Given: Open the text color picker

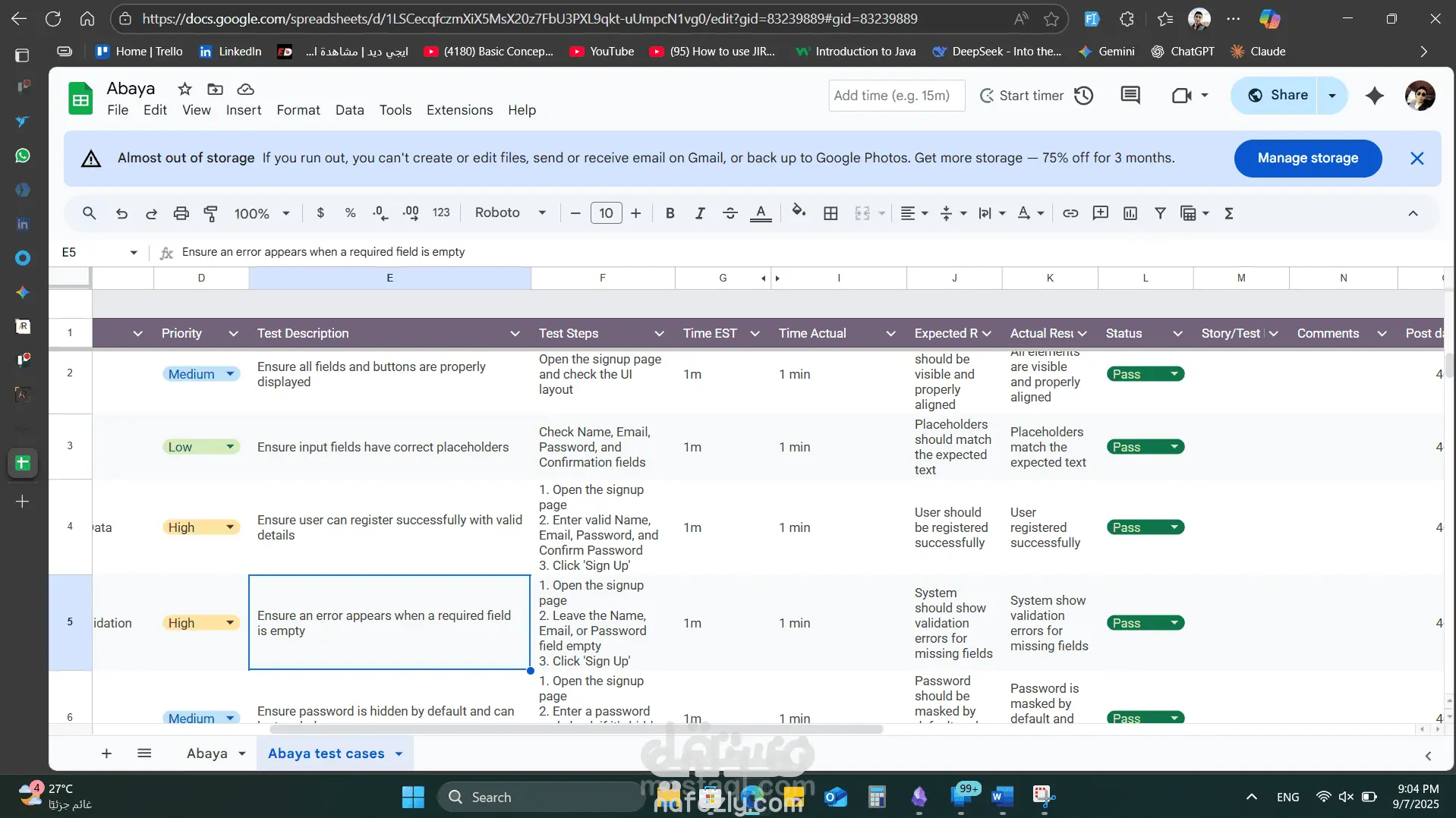Looking at the screenshot, I should (760, 213).
